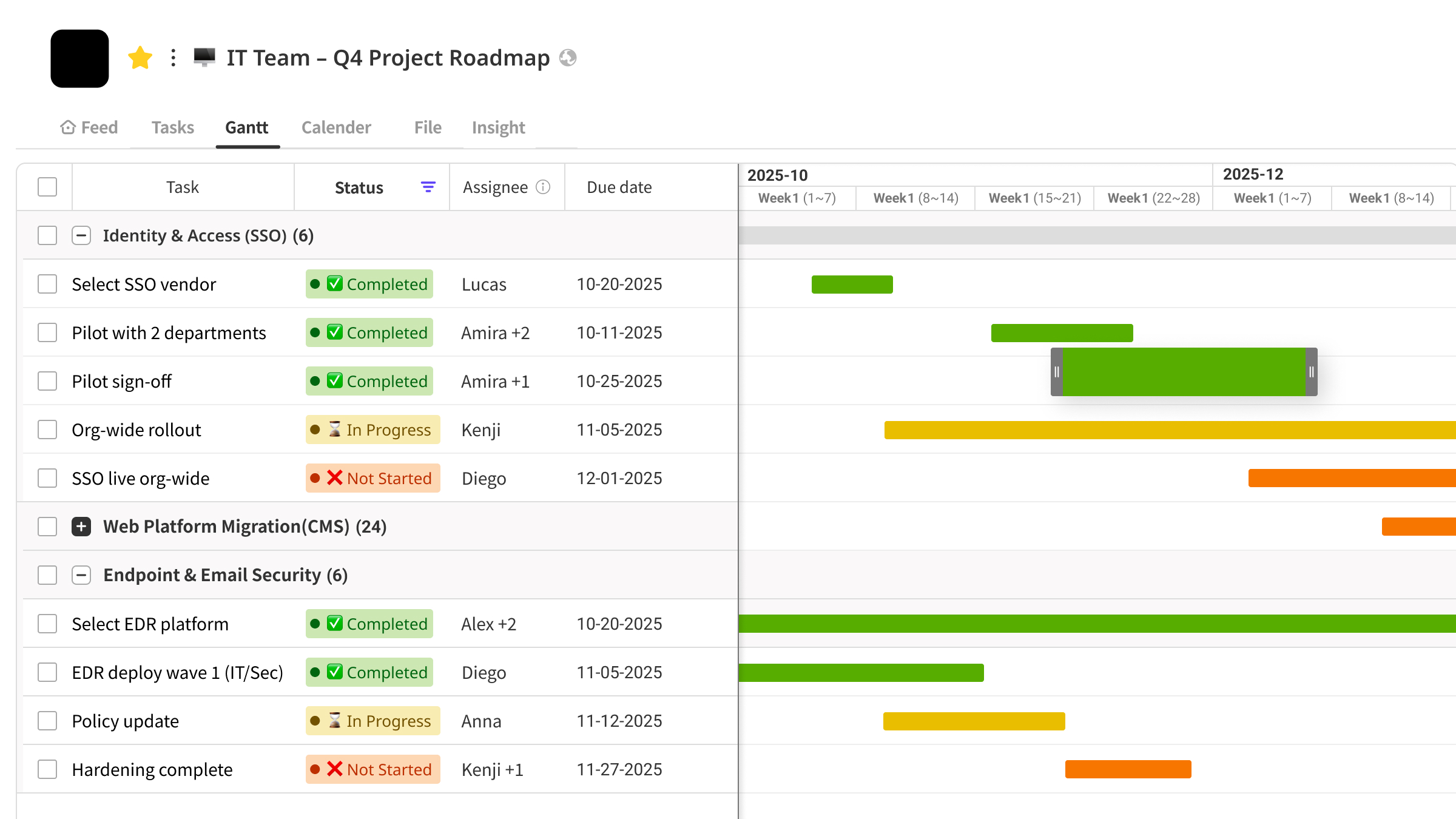Click the Status column filter icon
This screenshot has width=1456, height=819.
428,187
